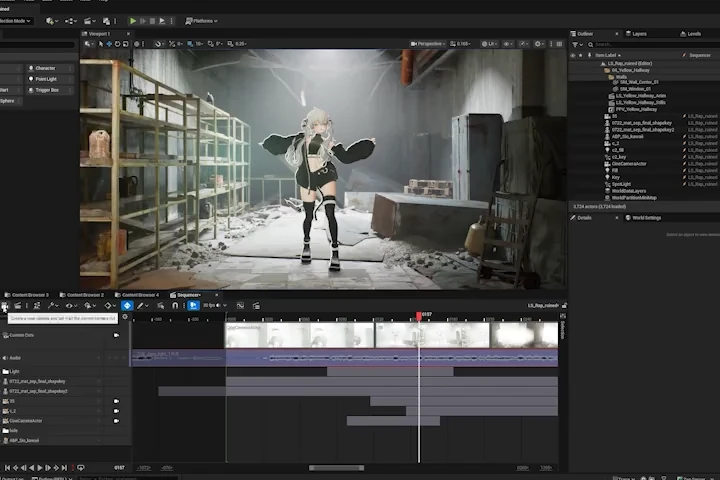
Task: Play the sequence forward in Sequencer
Action: (40, 468)
